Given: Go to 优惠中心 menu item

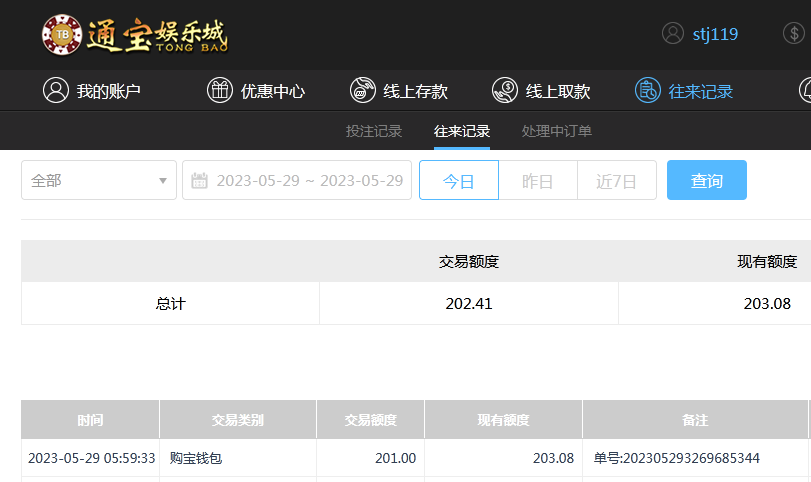Looking at the screenshot, I should [273, 91].
